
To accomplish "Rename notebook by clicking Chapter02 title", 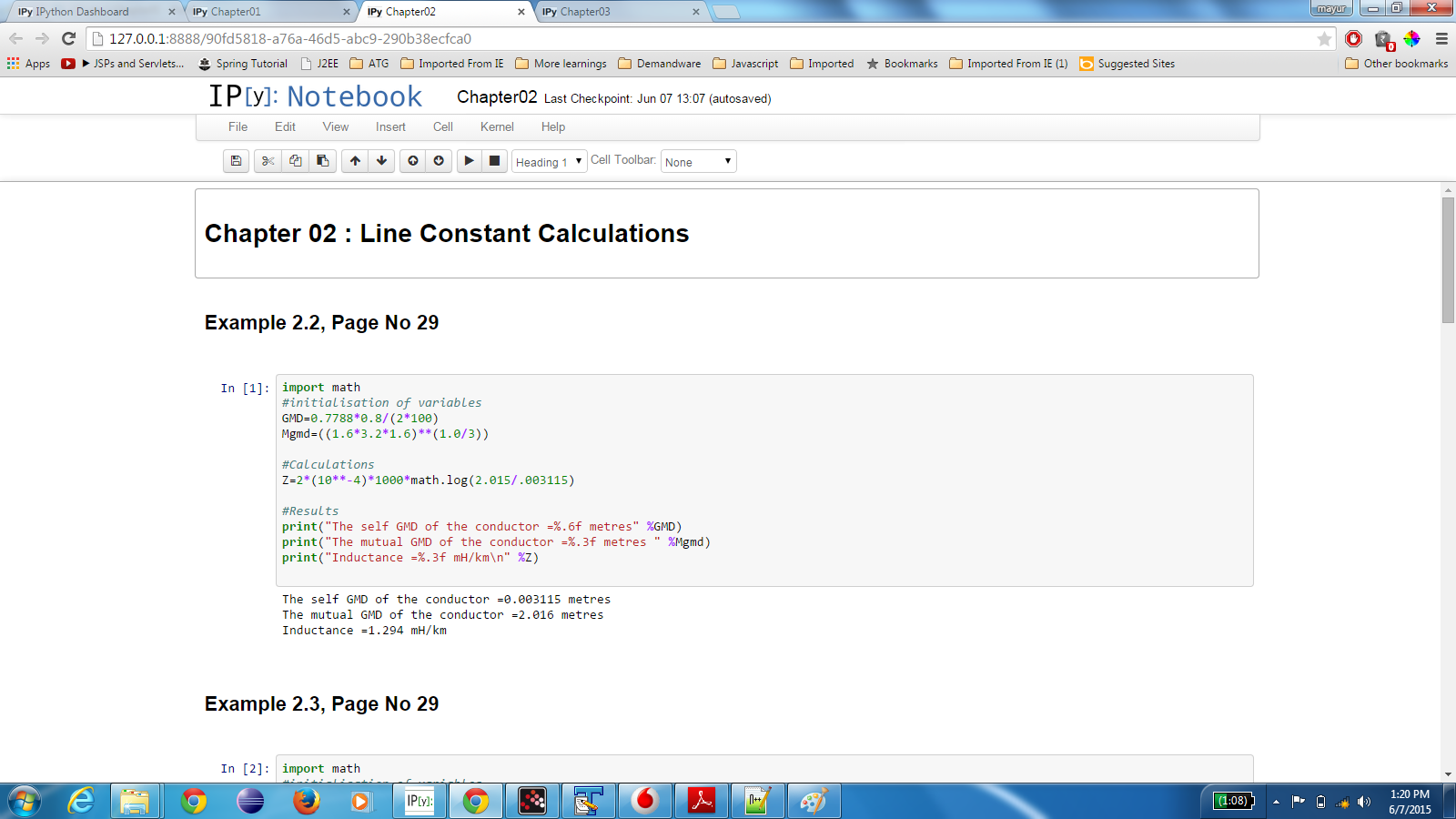I will 497,97.
